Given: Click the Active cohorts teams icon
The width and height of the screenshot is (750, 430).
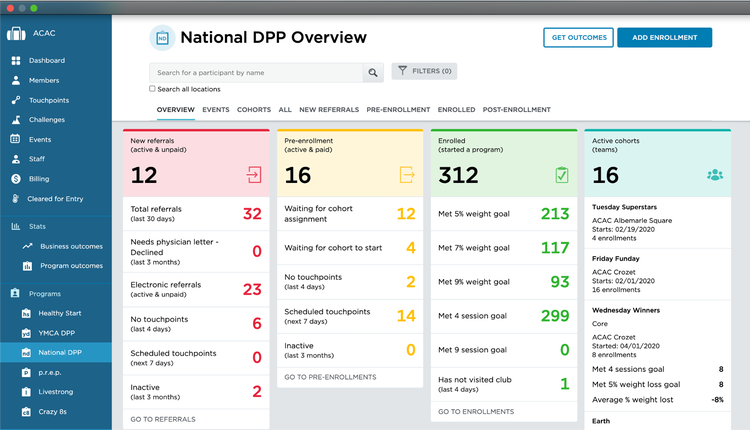Looking at the screenshot, I should tap(714, 175).
